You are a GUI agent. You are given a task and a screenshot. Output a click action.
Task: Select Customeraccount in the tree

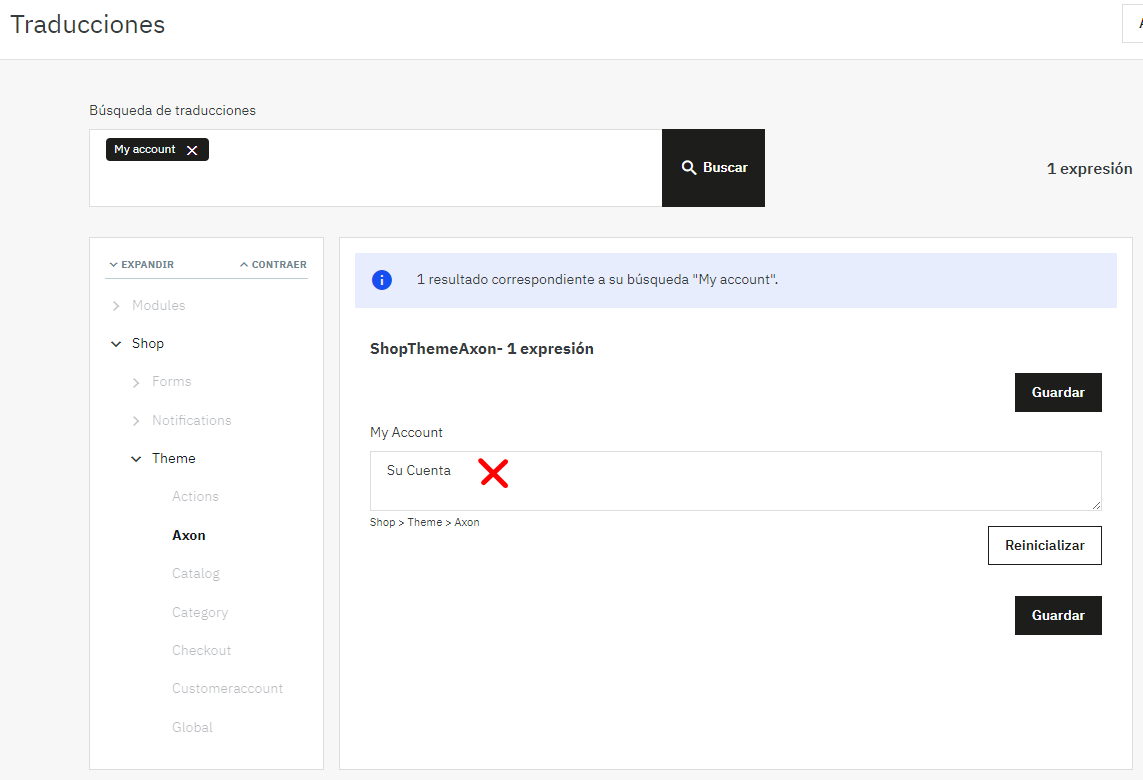coord(227,689)
